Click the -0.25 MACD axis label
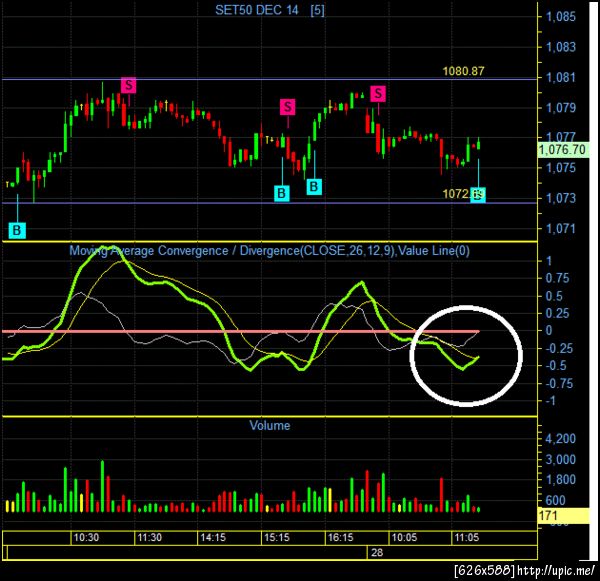600x581 pixels. 559,348
